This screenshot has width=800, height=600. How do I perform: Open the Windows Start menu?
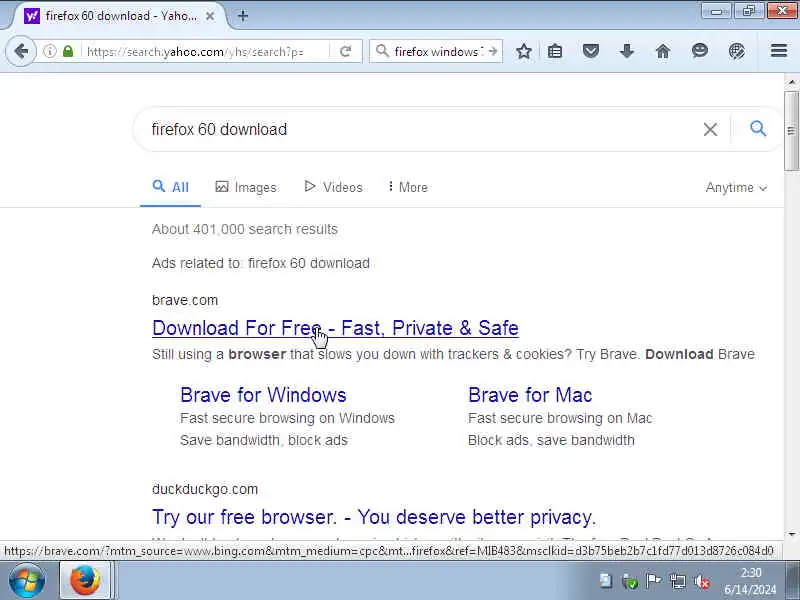(x=27, y=581)
